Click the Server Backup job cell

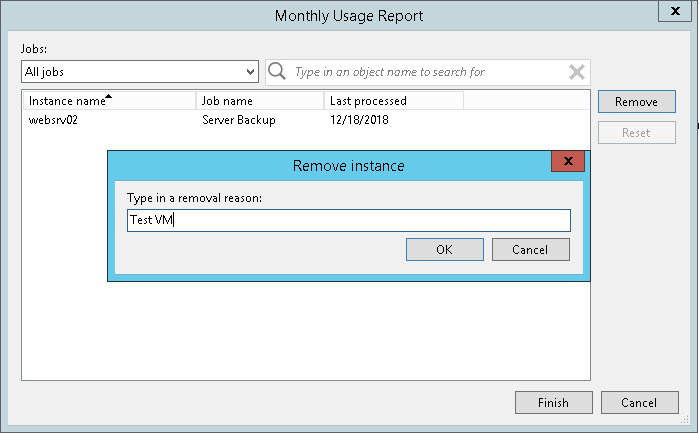238,120
